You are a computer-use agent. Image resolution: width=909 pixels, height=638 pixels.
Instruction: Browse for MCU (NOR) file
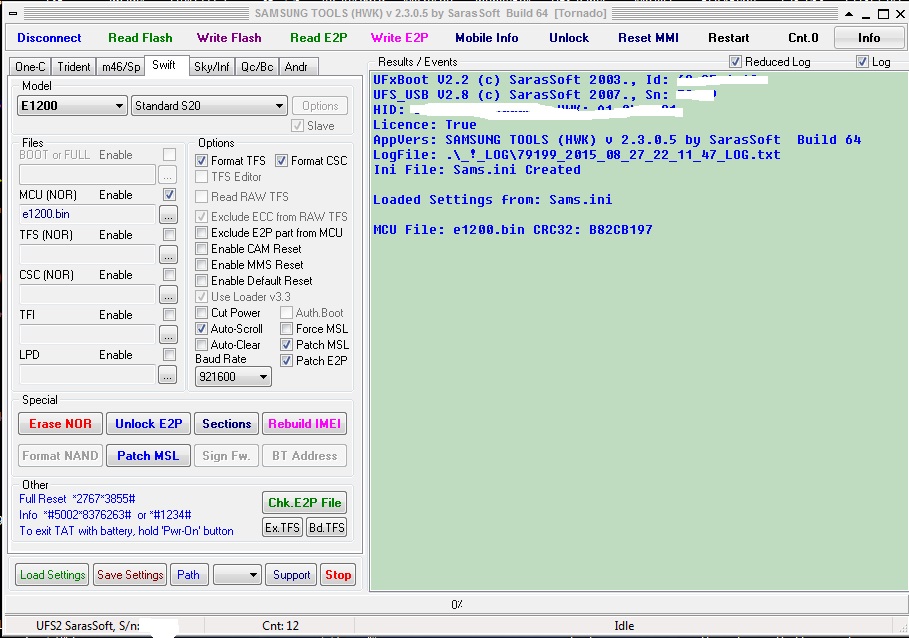168,214
